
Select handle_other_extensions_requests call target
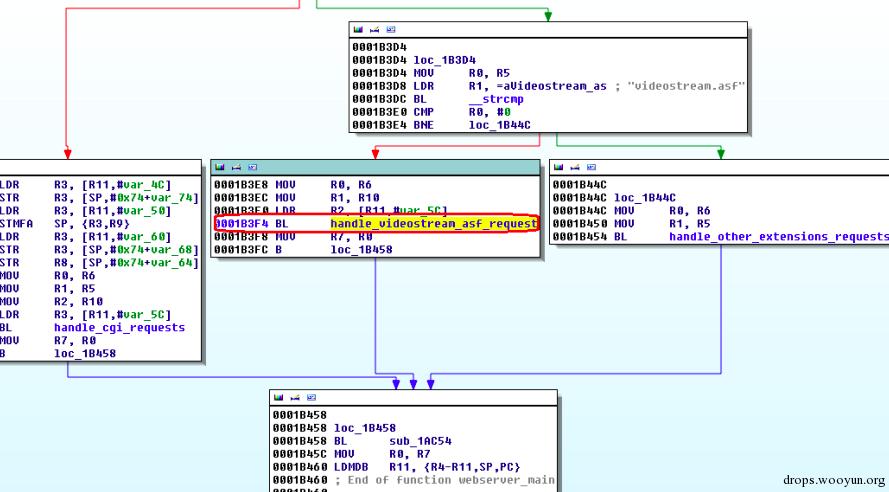tap(778, 236)
